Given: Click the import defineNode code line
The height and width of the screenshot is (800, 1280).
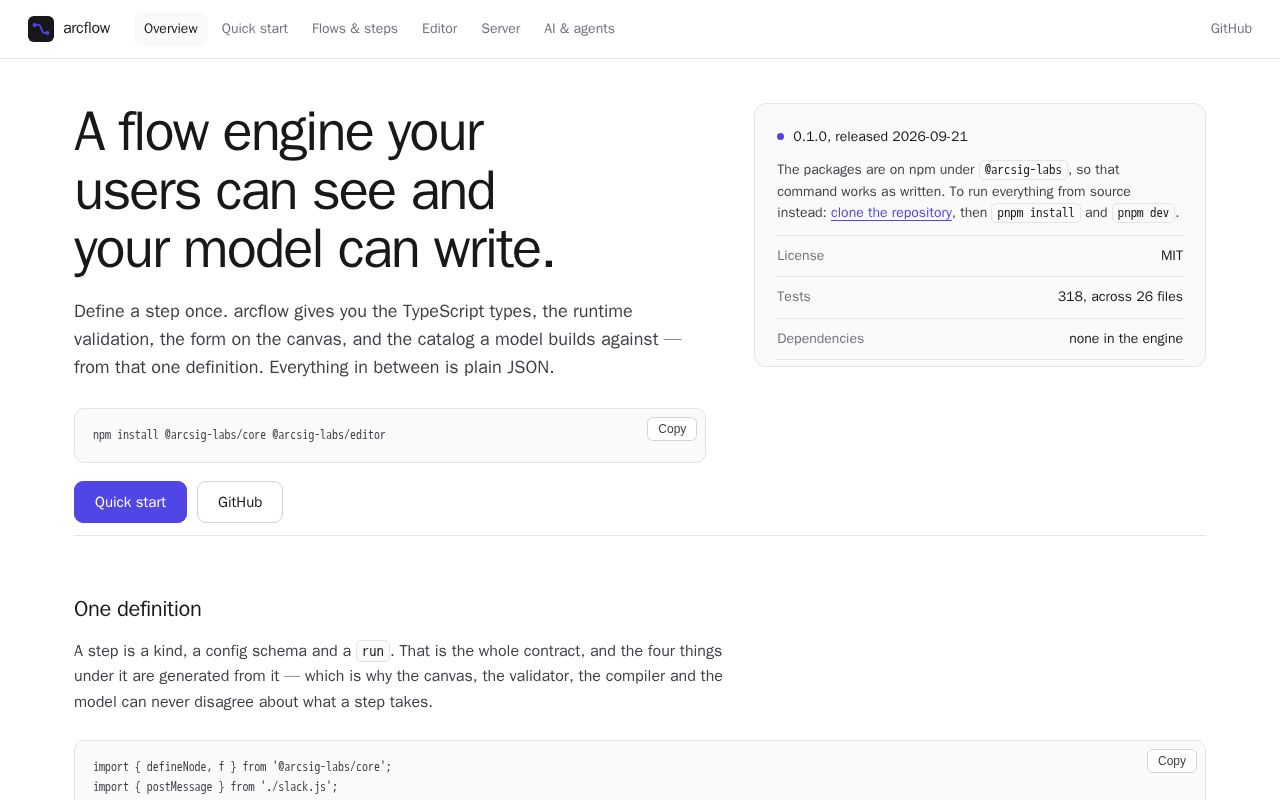Looking at the screenshot, I should (x=242, y=767).
